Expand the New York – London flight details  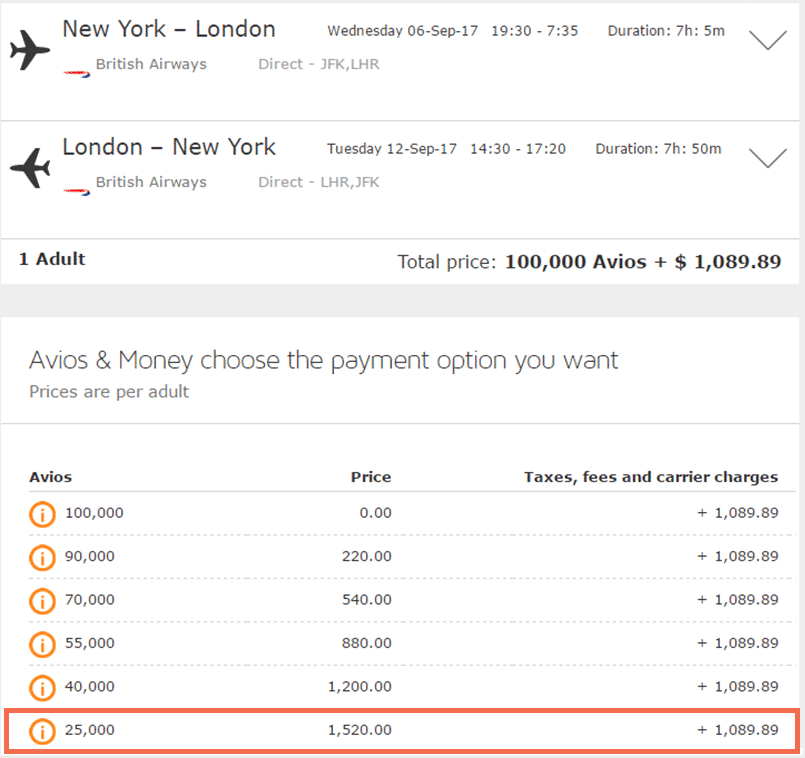[768, 40]
